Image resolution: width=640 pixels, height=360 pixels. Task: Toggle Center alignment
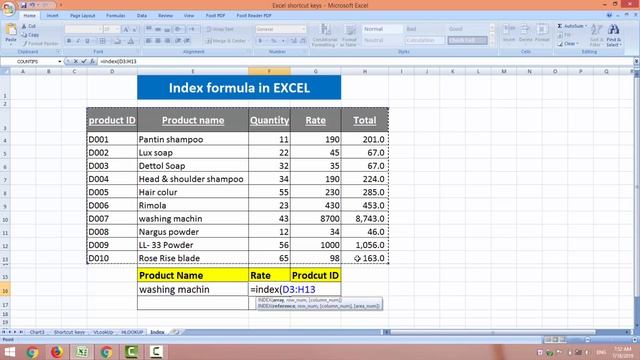pyautogui.click(x=158, y=41)
